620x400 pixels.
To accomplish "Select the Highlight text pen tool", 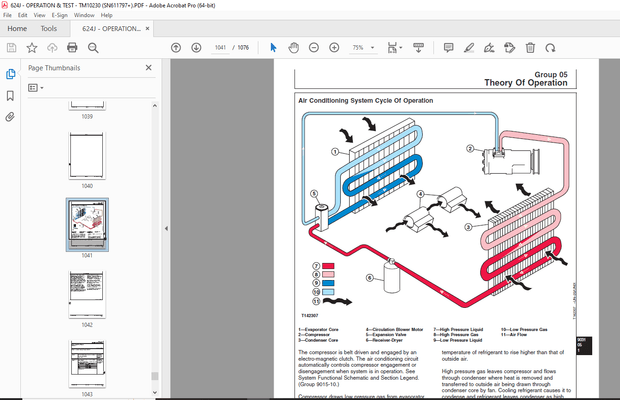I will pyautogui.click(x=469, y=48).
